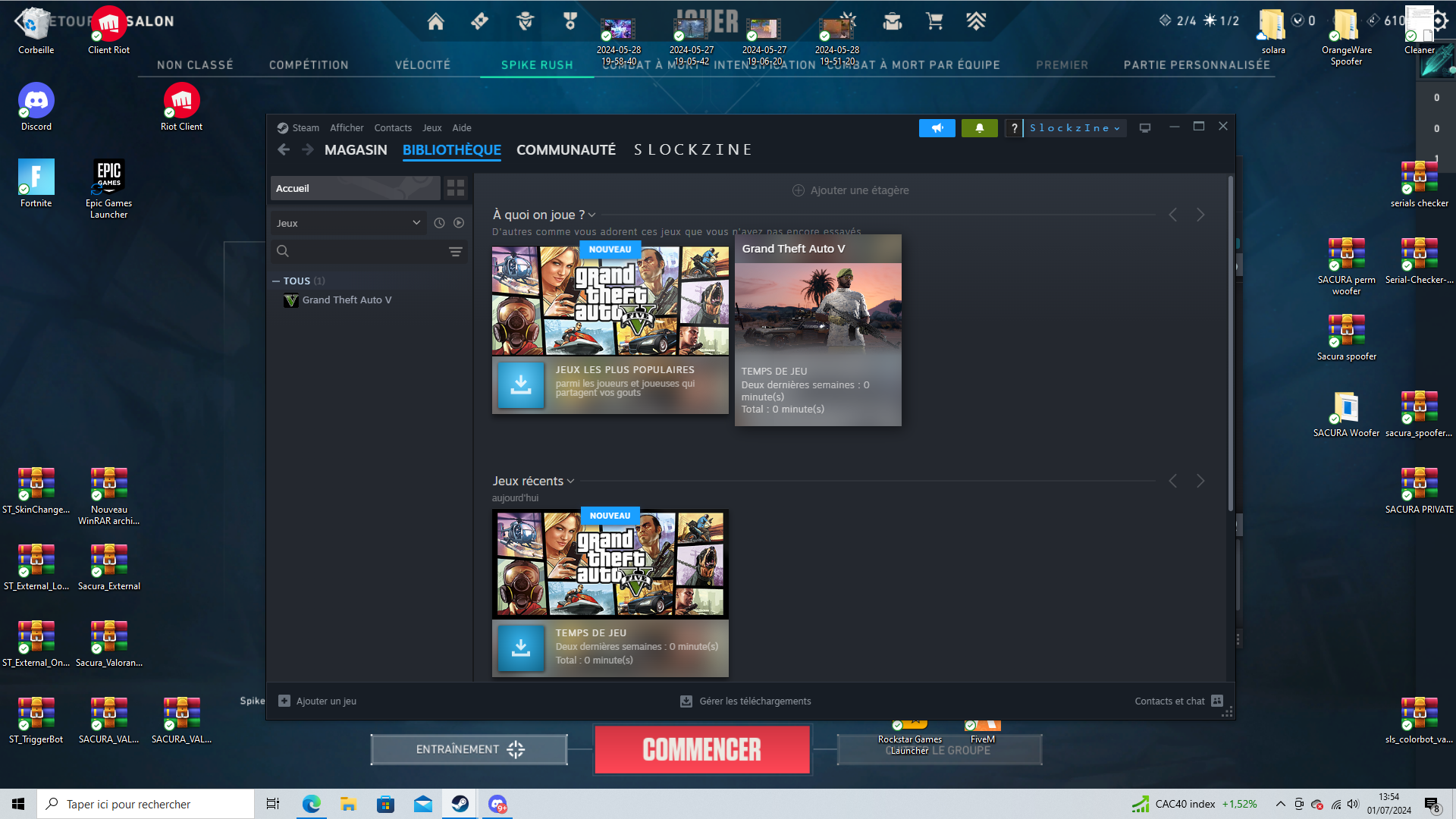Select Epic Games Launcher desktop shortcut
The width and height of the screenshot is (1456, 819).
[x=109, y=189]
